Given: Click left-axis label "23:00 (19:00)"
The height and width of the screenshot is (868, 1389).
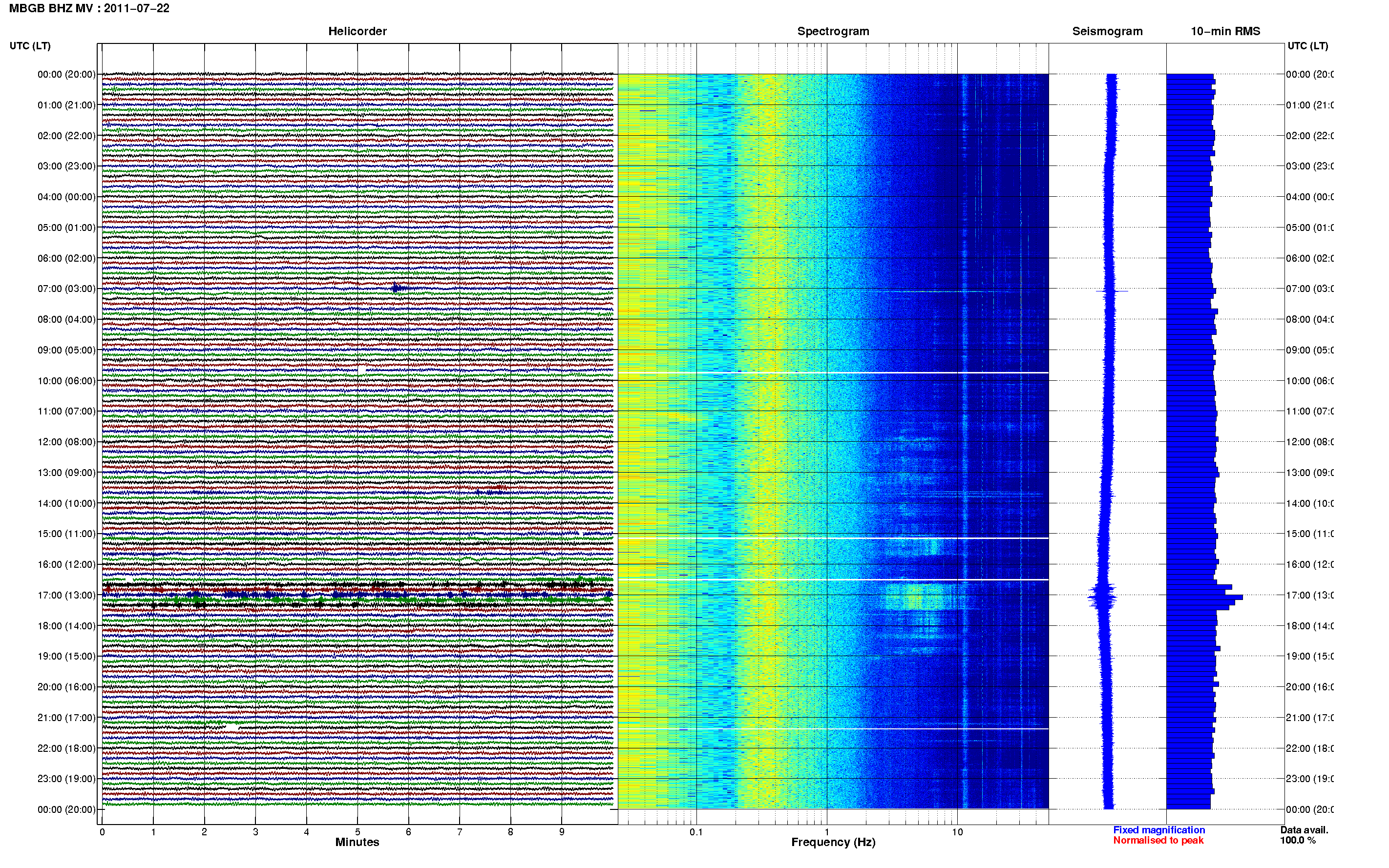Looking at the screenshot, I should click(66, 779).
